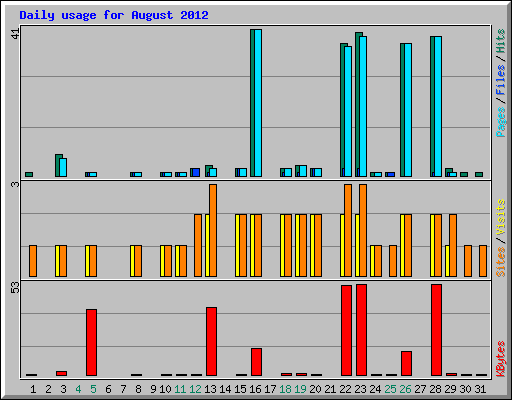
Task: Select the 'Hits' legend label
Action: coord(500,41)
